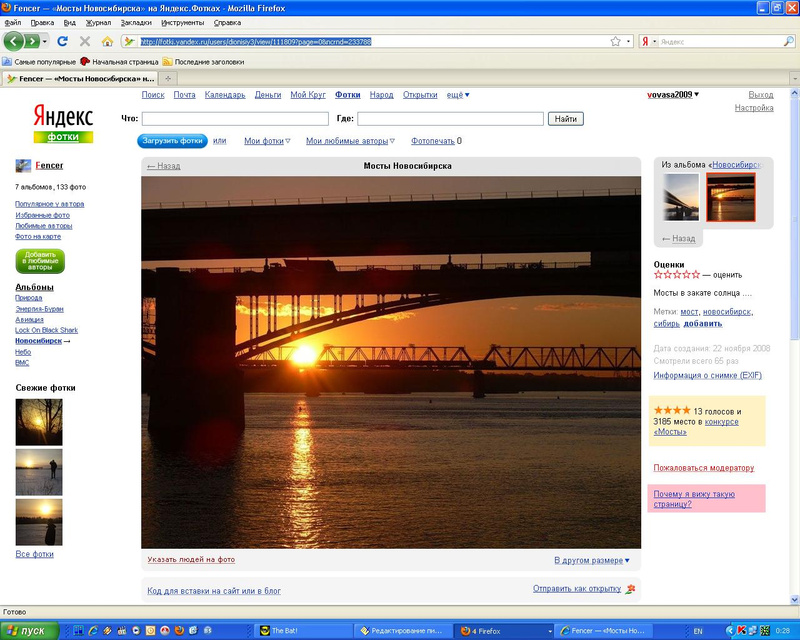Add Fencer to favorite authors green button

40,261
